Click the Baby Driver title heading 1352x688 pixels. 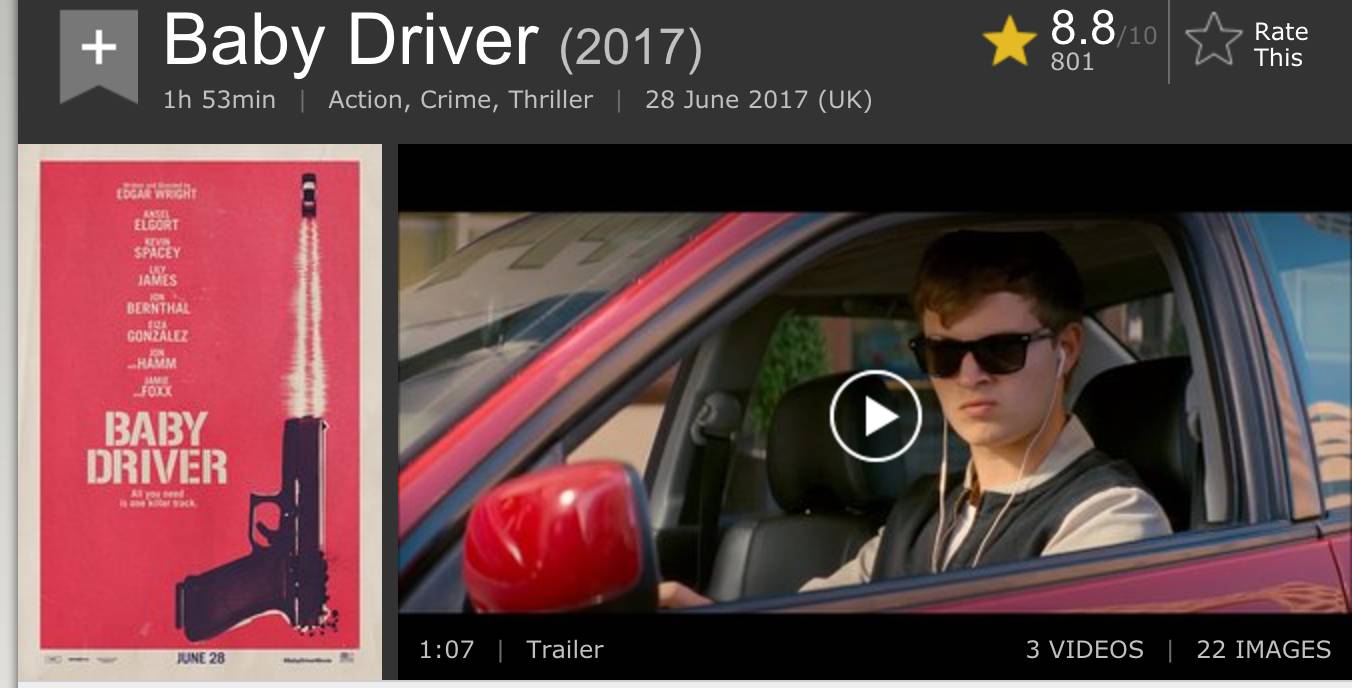click(x=350, y=41)
